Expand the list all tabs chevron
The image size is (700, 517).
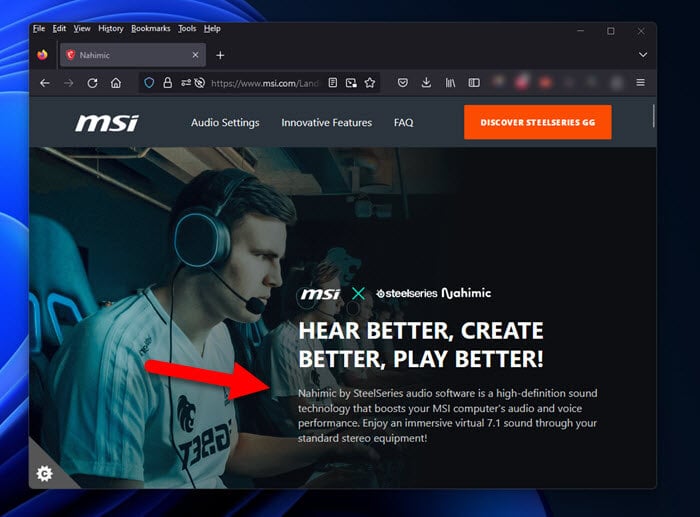[x=642, y=55]
